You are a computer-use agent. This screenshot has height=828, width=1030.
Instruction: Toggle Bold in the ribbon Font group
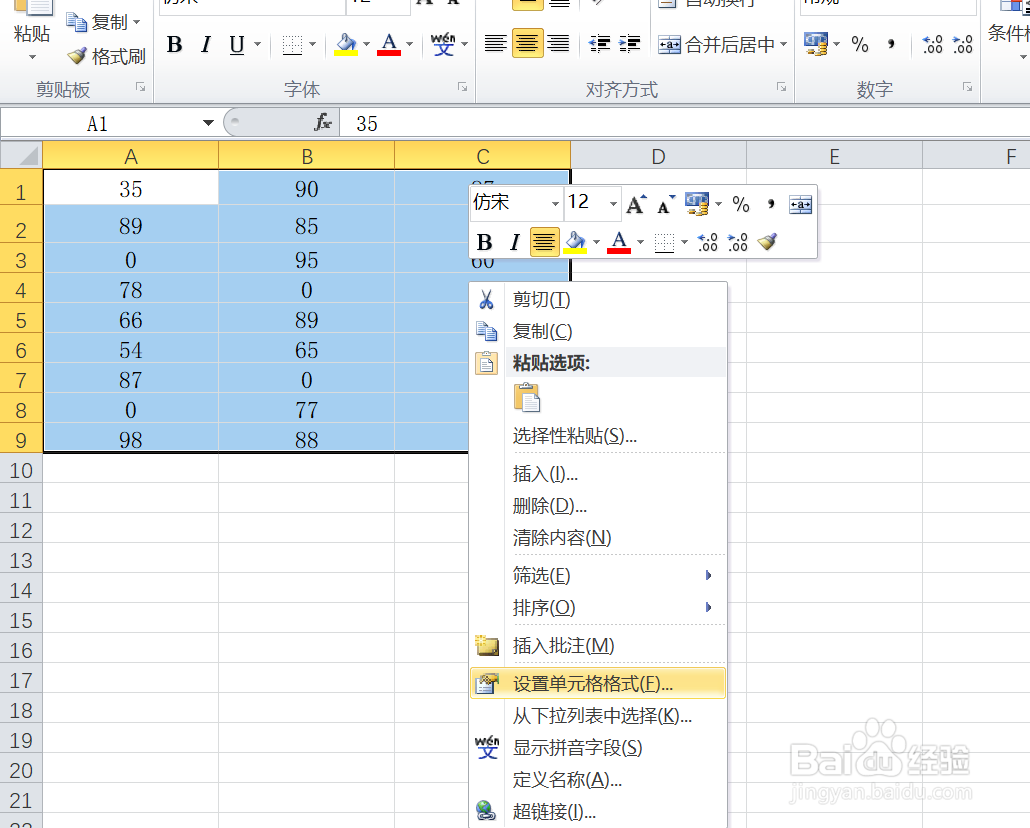(x=174, y=45)
